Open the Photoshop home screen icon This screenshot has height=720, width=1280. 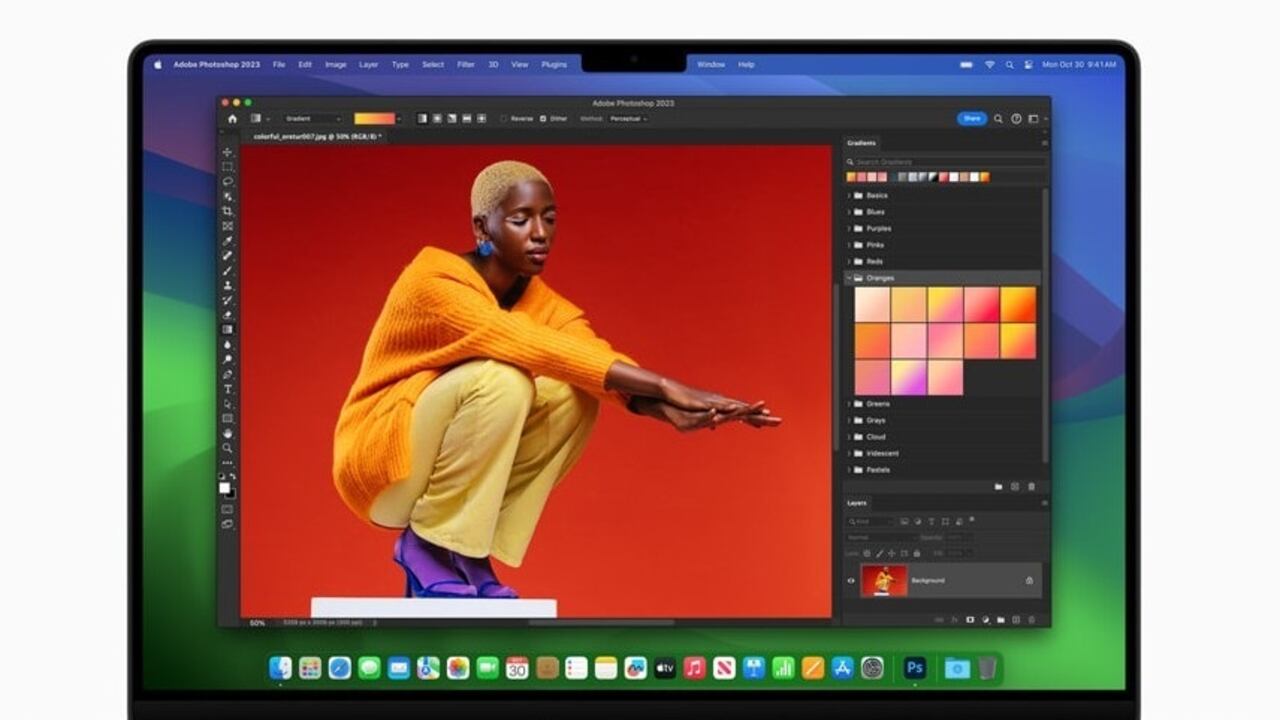233,118
